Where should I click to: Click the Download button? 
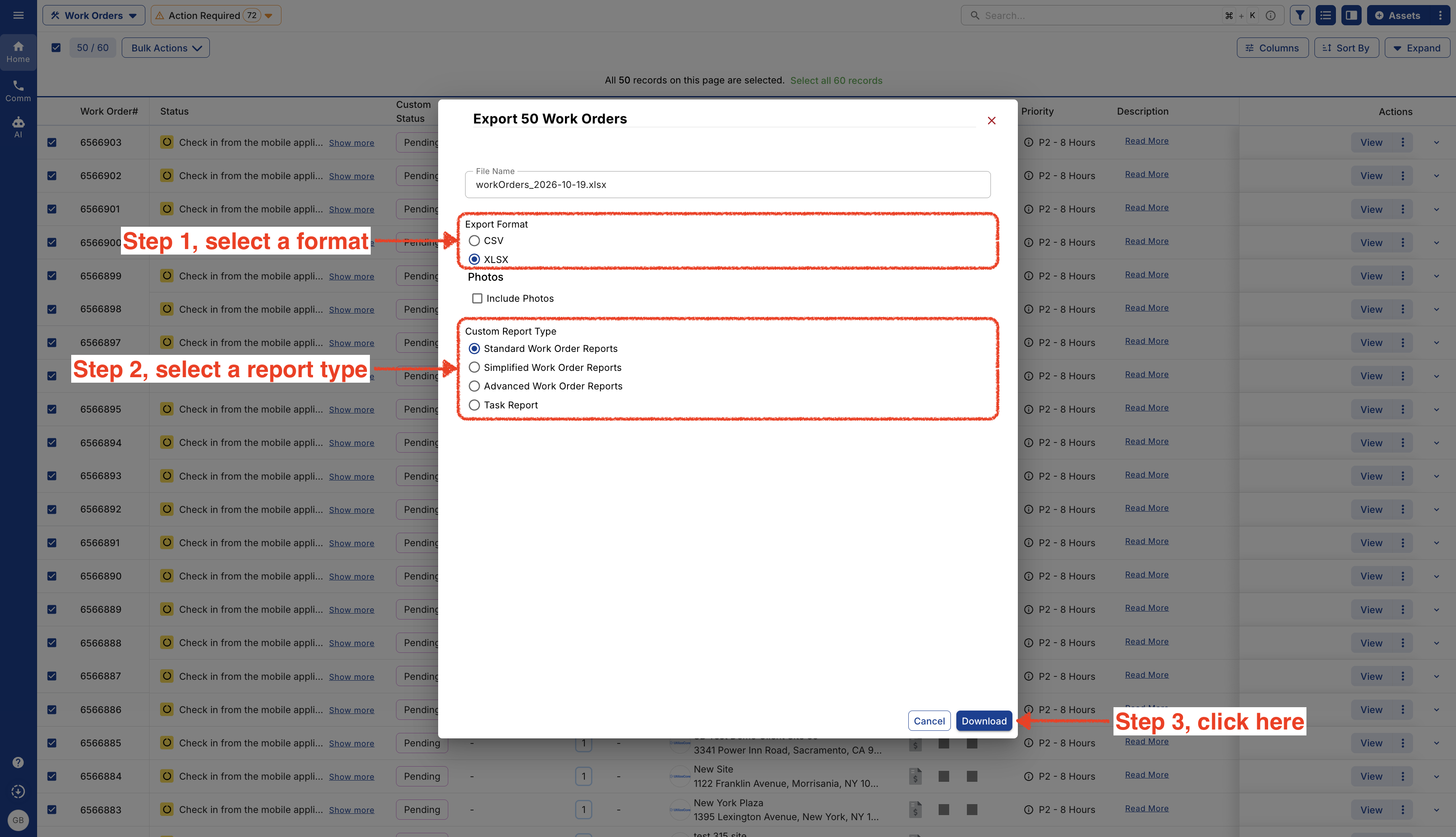[x=984, y=721]
